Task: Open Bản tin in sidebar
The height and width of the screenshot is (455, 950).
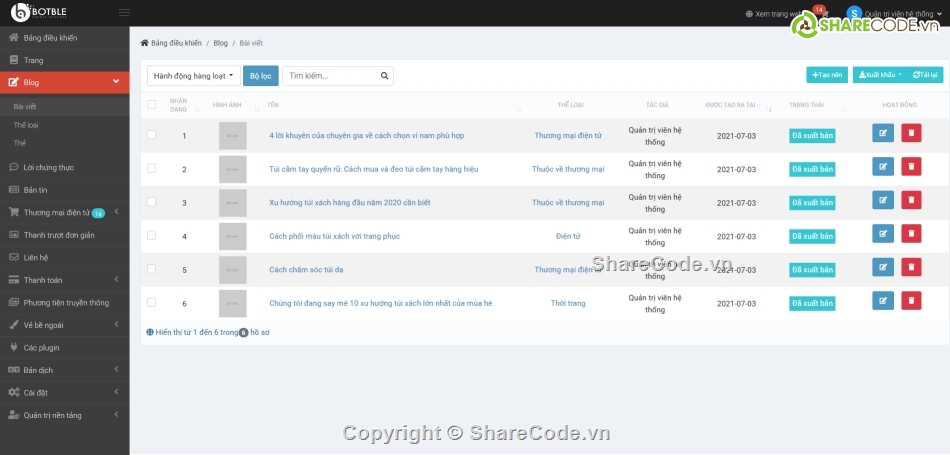Action: coord(64,190)
